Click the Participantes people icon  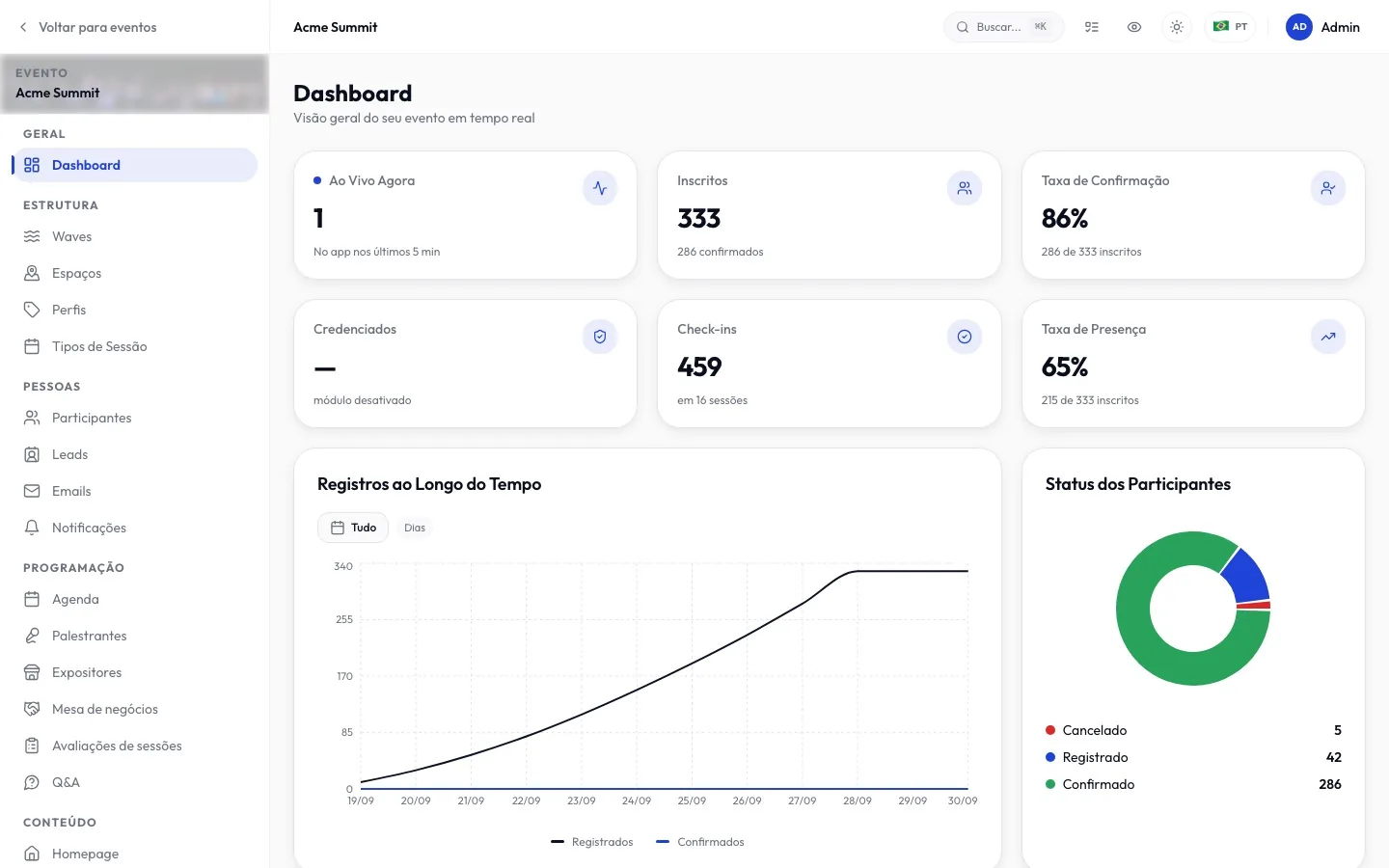(32, 418)
